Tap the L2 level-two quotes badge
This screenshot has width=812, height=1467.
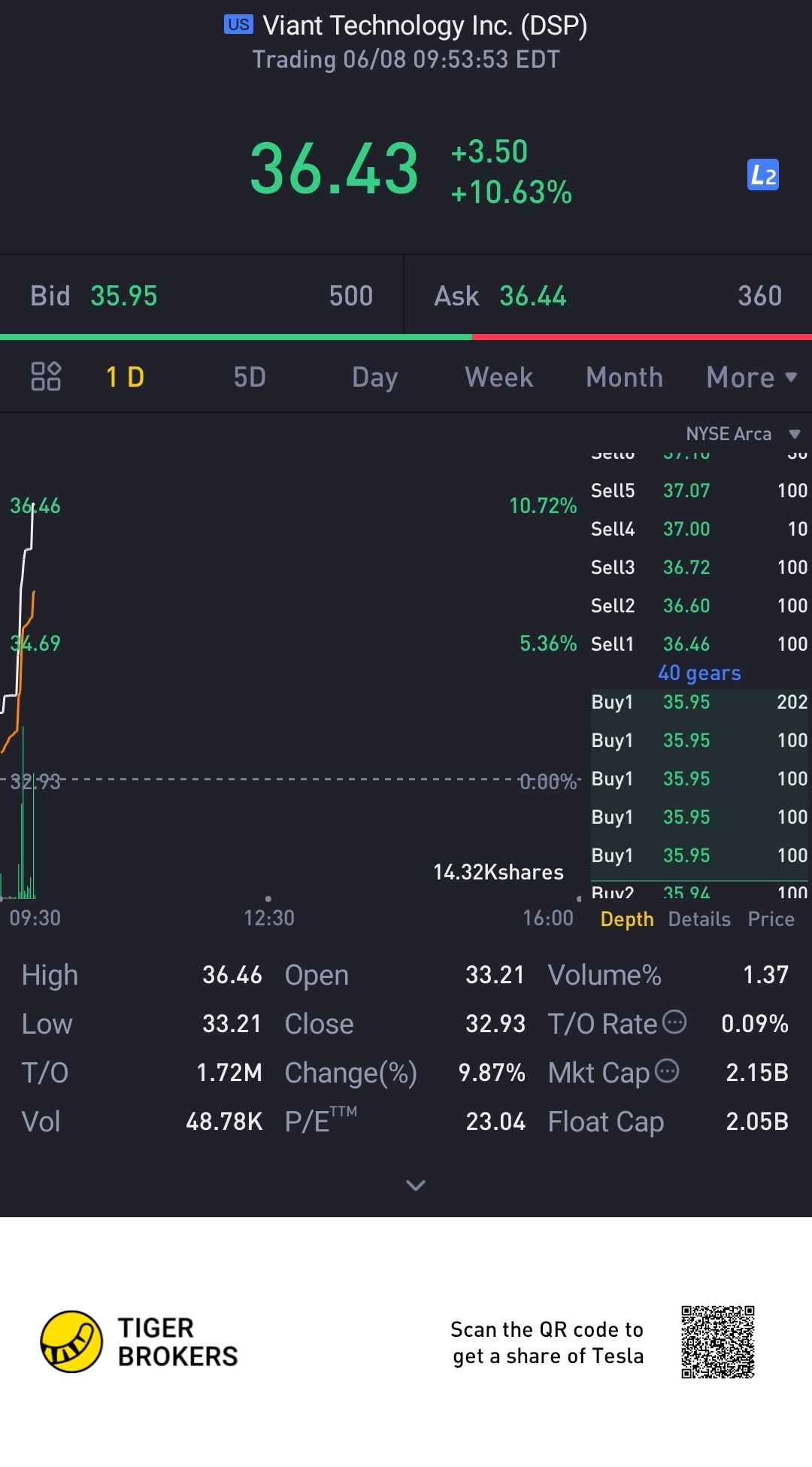point(762,175)
